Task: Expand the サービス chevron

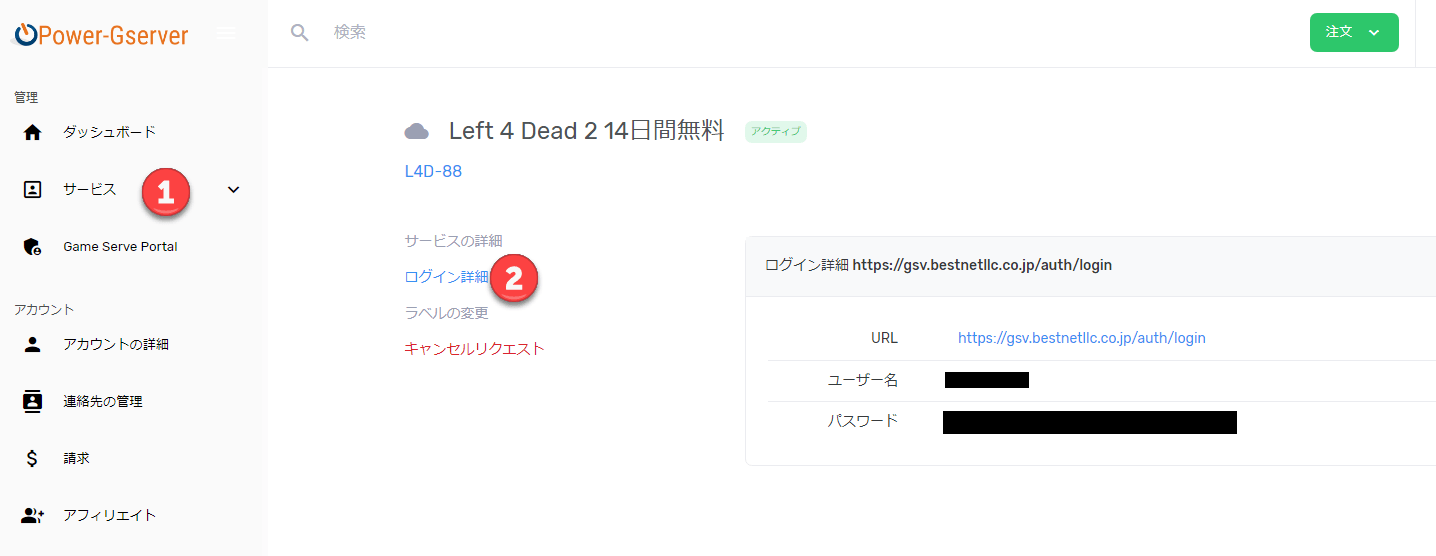Action: tap(234, 189)
